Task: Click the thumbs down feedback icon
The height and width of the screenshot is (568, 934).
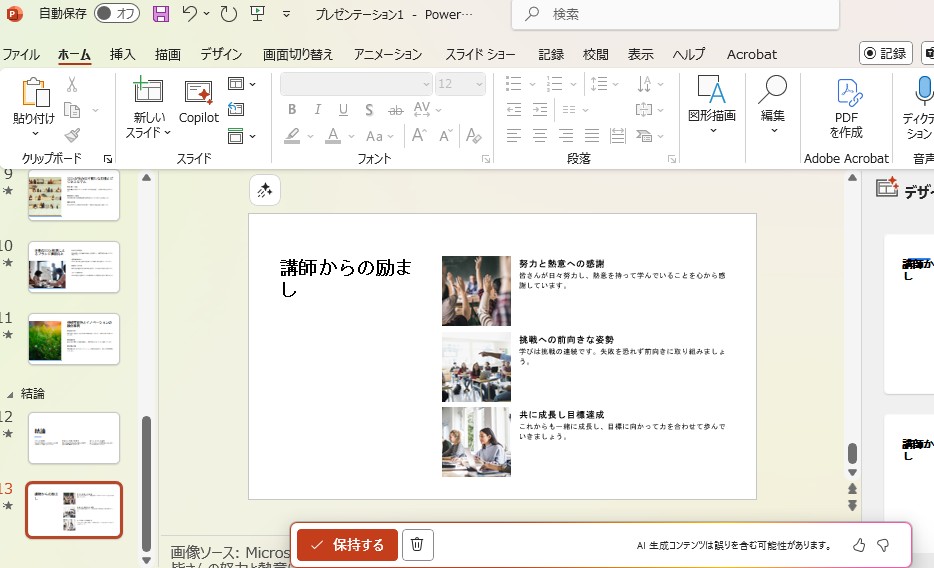Action: coord(883,545)
